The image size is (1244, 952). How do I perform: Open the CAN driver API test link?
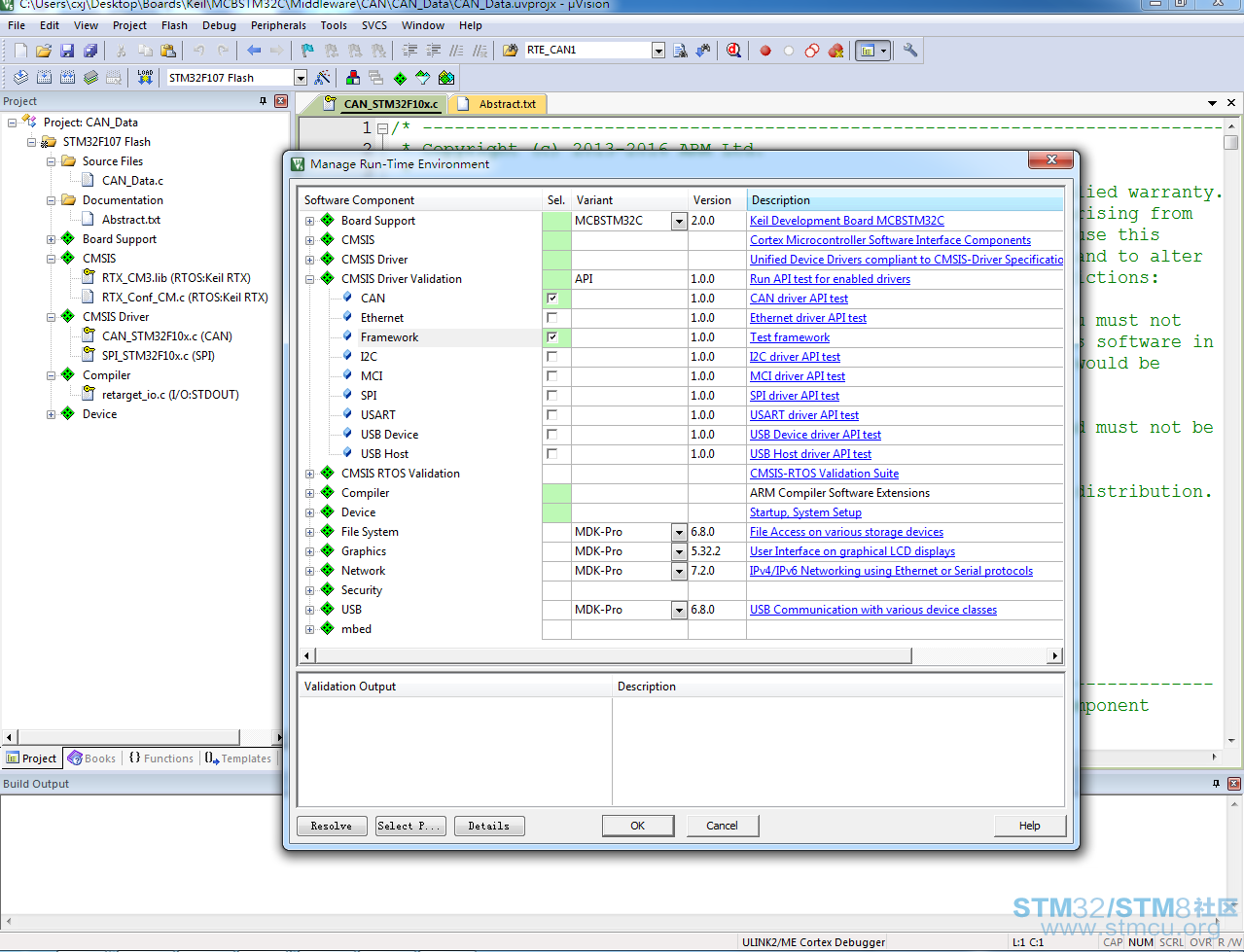point(799,299)
